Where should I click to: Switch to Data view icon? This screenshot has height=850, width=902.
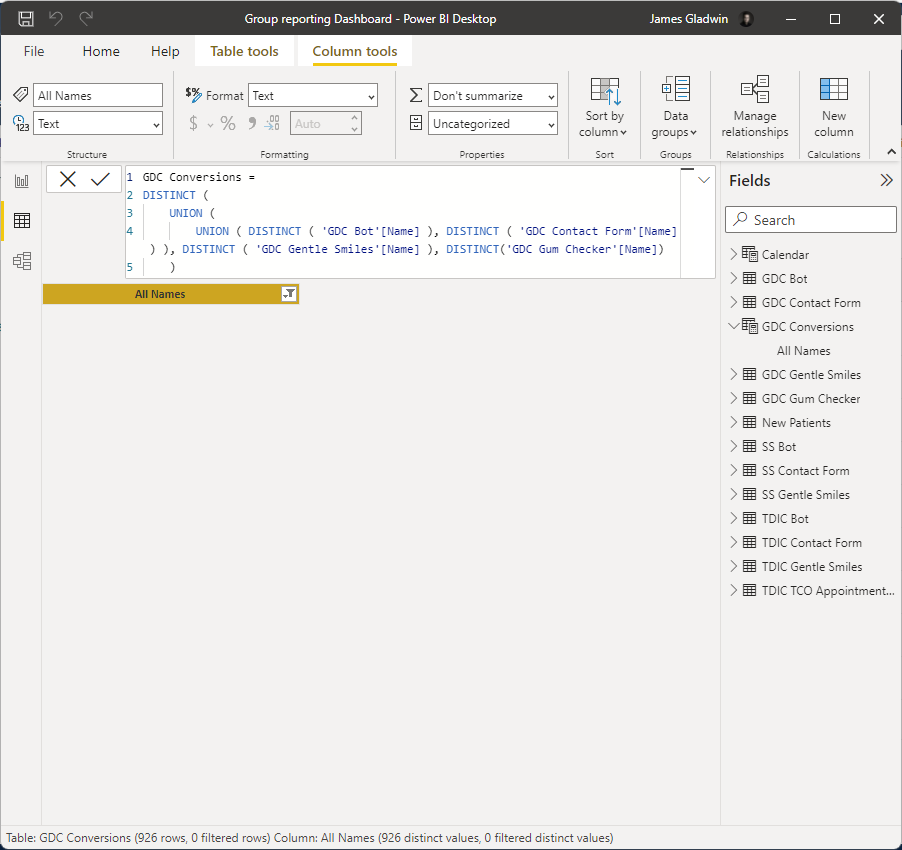(x=22, y=221)
